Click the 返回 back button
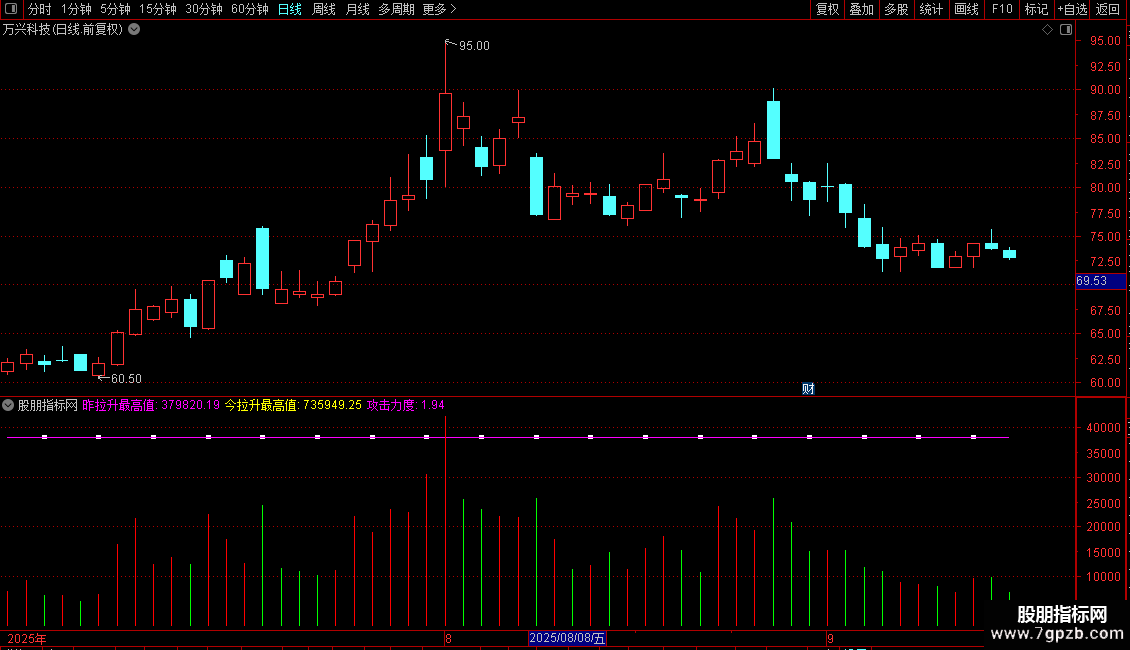 tap(1108, 9)
